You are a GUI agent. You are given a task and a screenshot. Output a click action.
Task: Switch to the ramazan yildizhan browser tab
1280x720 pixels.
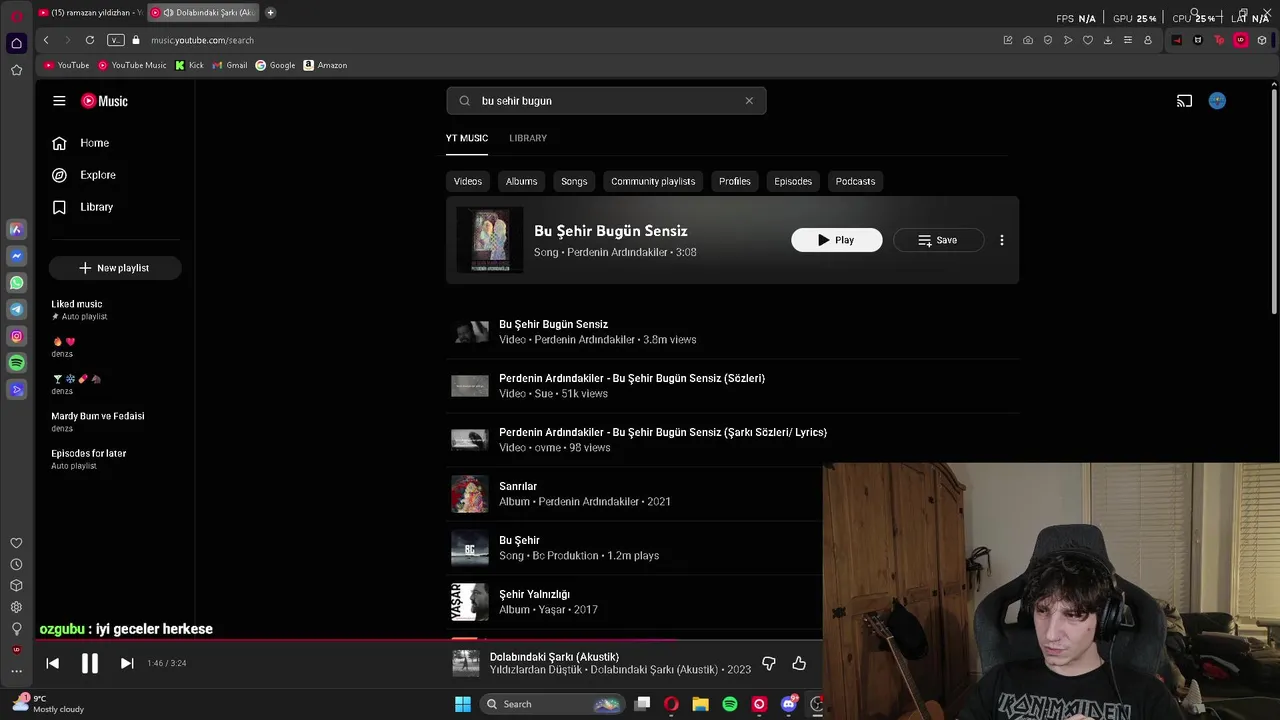(x=89, y=13)
